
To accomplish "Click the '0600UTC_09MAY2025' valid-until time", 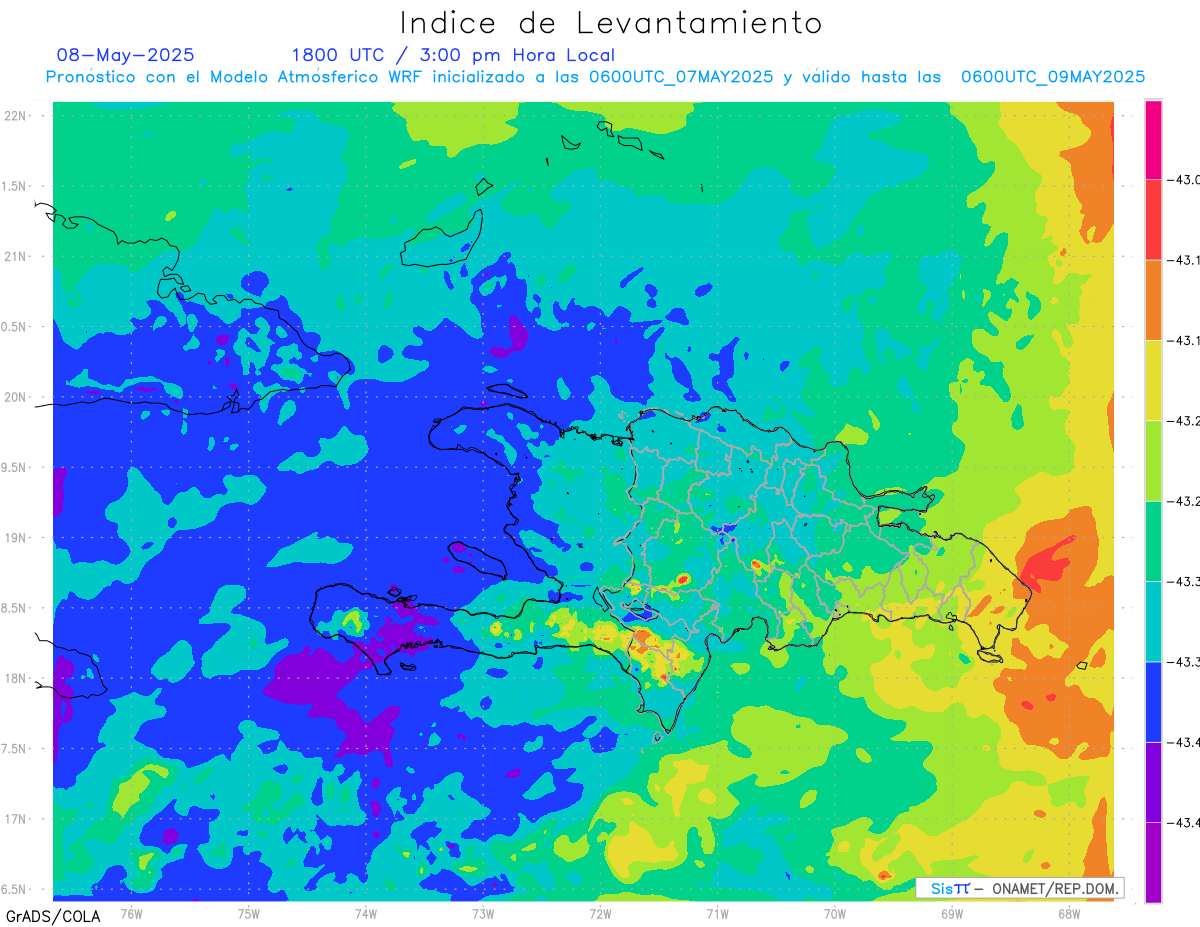I will click(x=1053, y=77).
